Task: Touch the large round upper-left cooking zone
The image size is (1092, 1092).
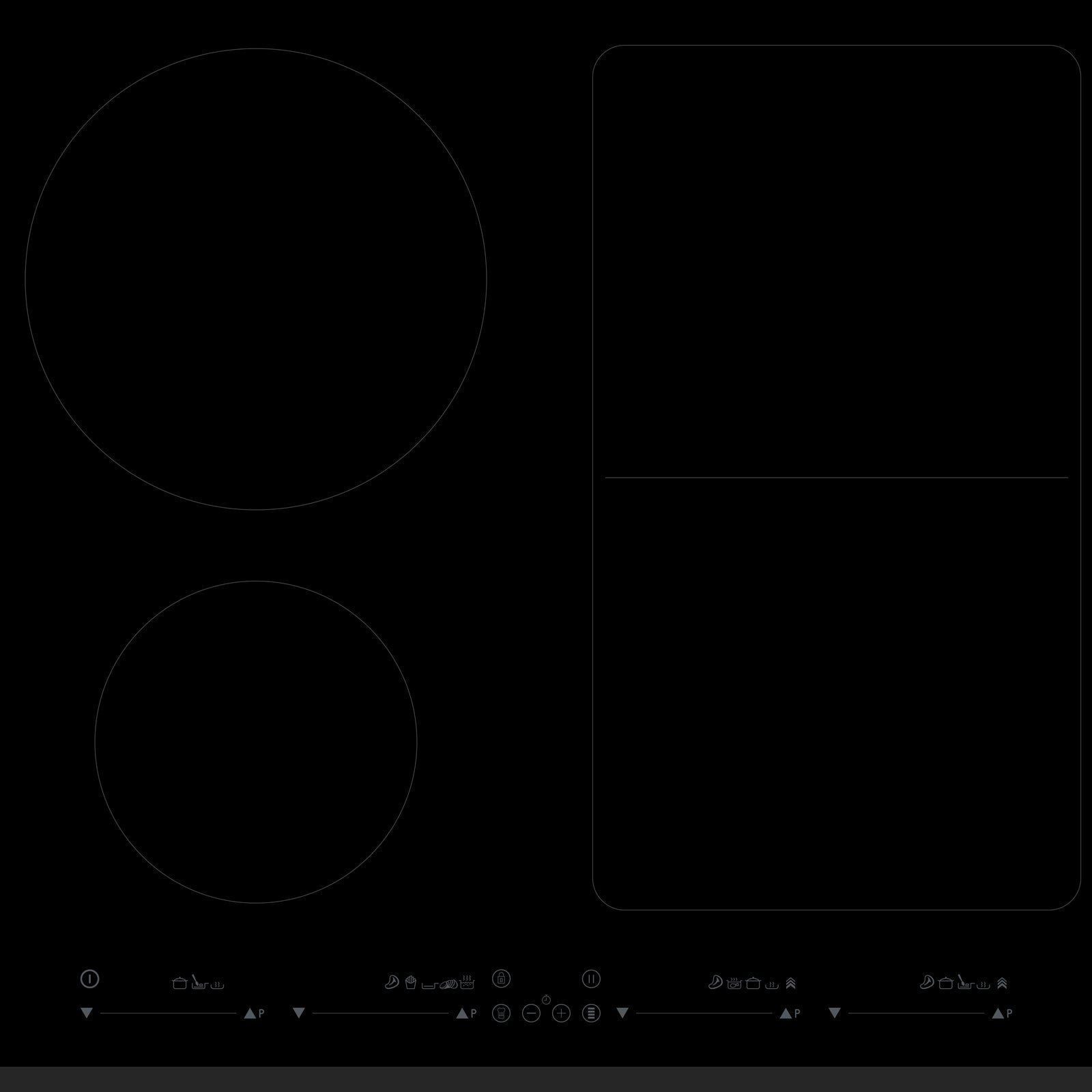Action: (256, 278)
